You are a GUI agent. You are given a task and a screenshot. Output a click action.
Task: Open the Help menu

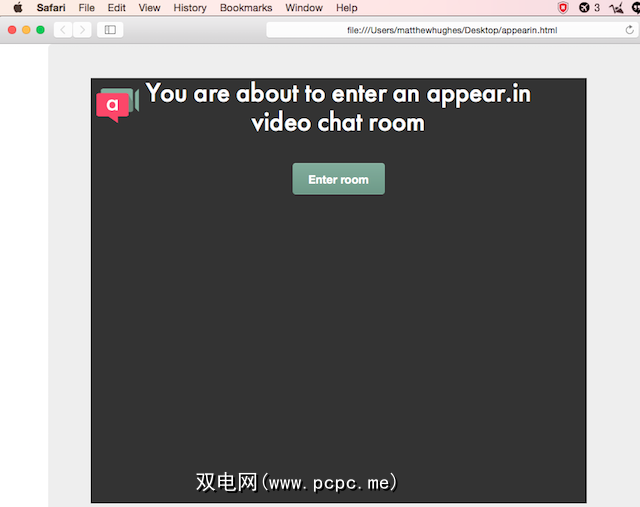point(347,8)
